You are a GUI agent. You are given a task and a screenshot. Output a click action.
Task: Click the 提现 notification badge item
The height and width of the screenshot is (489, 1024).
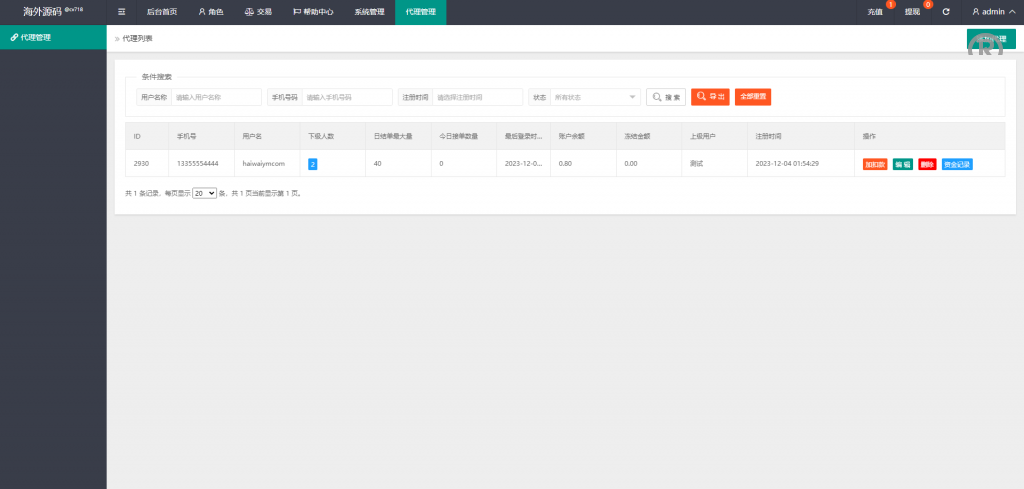pos(912,12)
